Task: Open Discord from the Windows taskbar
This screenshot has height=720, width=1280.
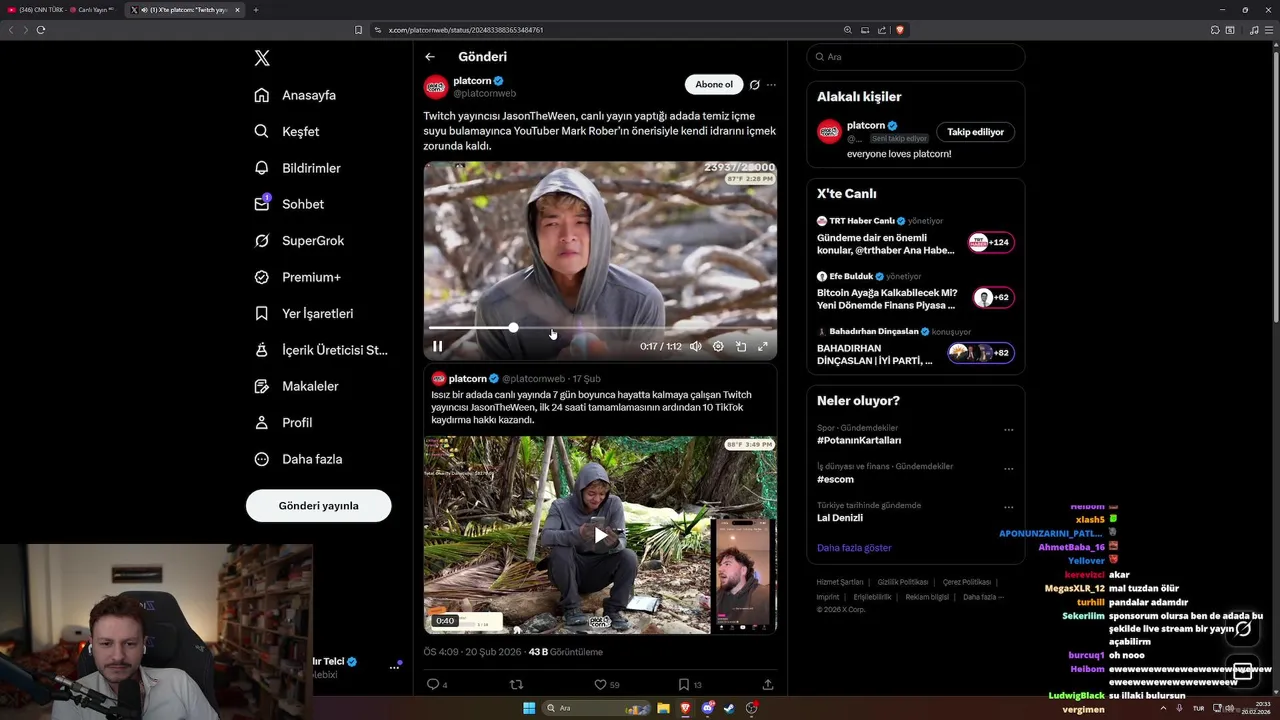Action: tap(708, 708)
